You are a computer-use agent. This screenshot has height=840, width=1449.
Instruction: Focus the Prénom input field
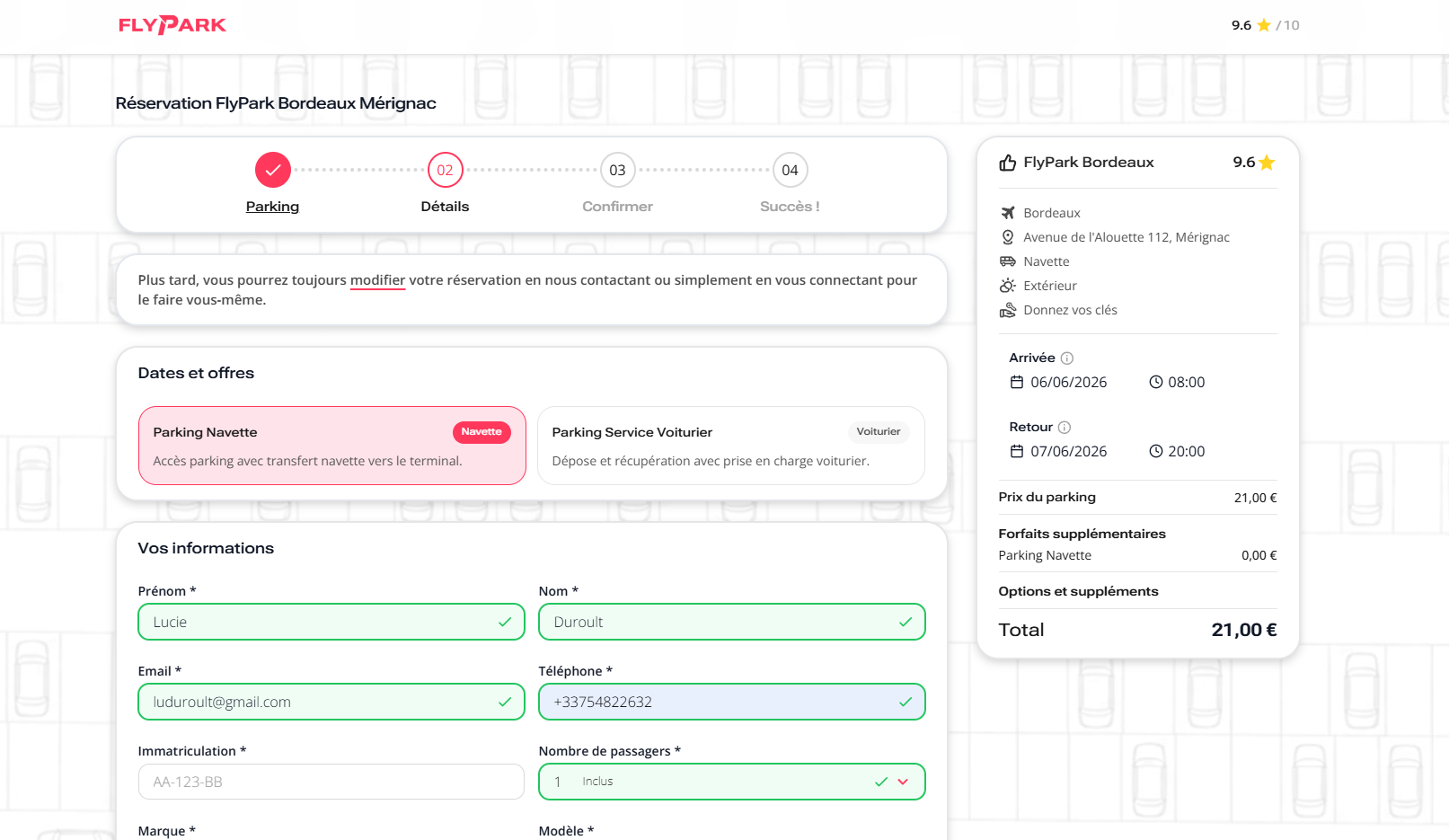tap(331, 622)
